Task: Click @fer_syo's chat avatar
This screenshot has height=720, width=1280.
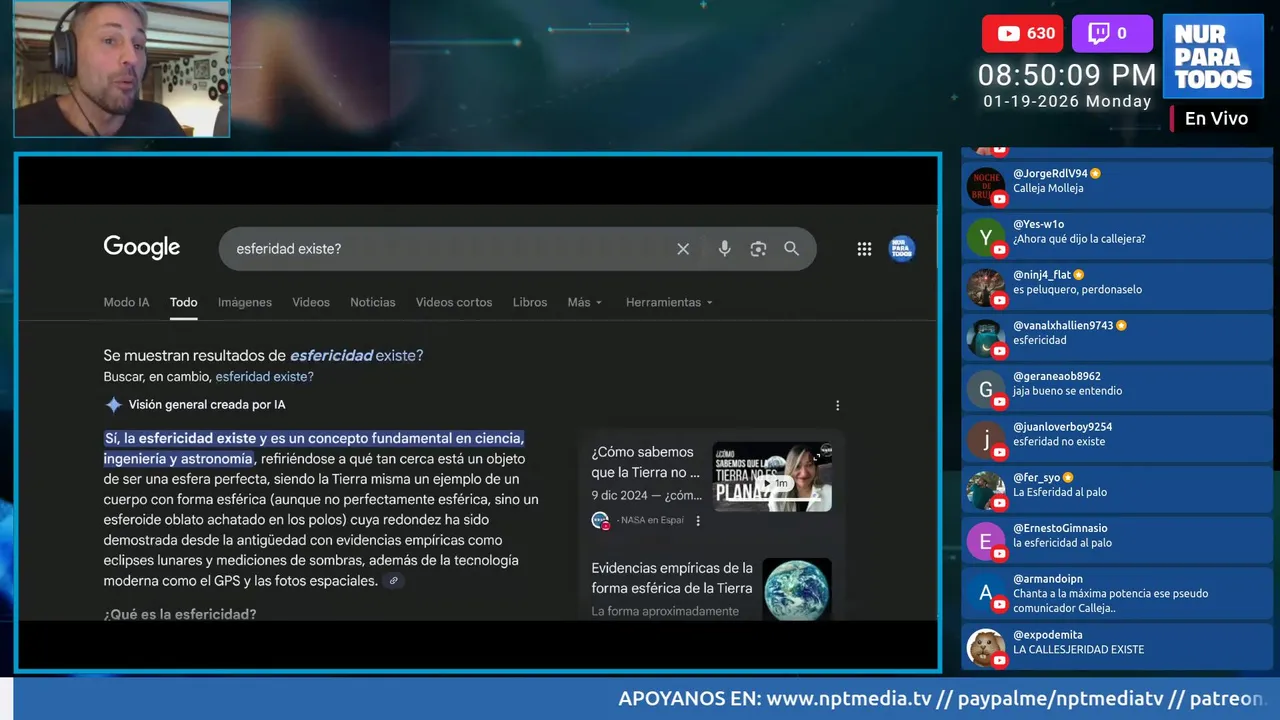Action: coord(986,490)
